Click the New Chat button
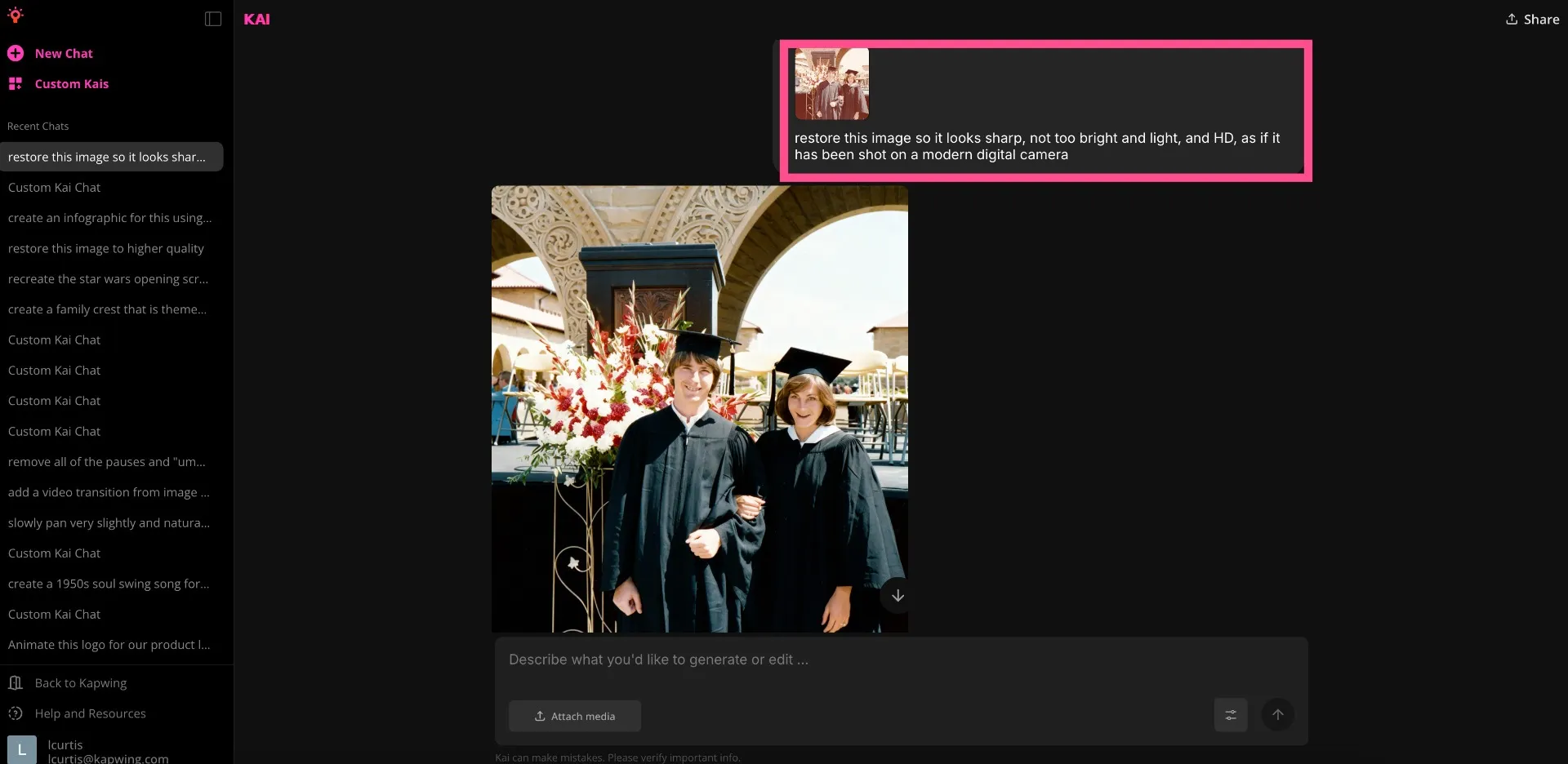 [63, 53]
